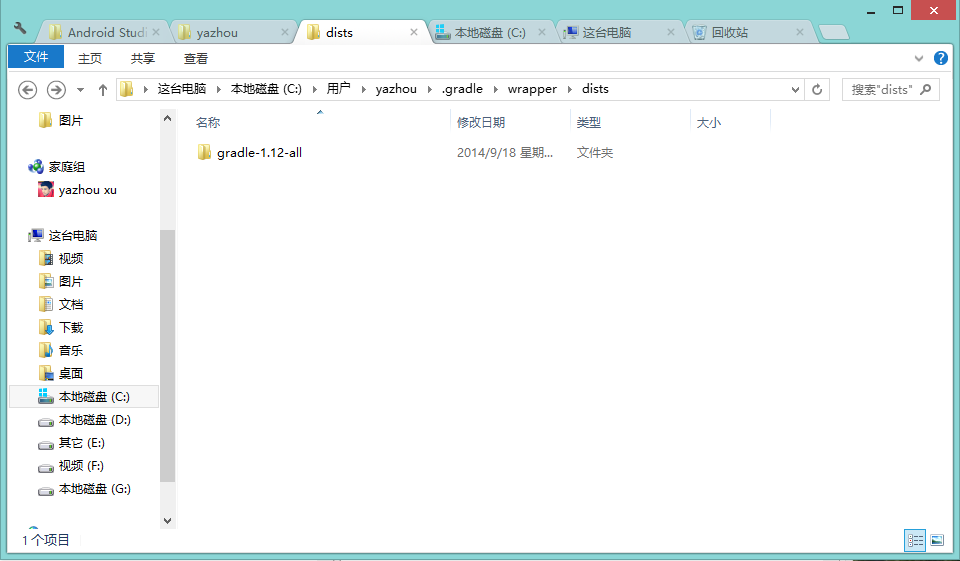Close the 这台电脑 tab
Image resolution: width=960 pixels, height=561 pixels.
pyautogui.click(x=671, y=32)
